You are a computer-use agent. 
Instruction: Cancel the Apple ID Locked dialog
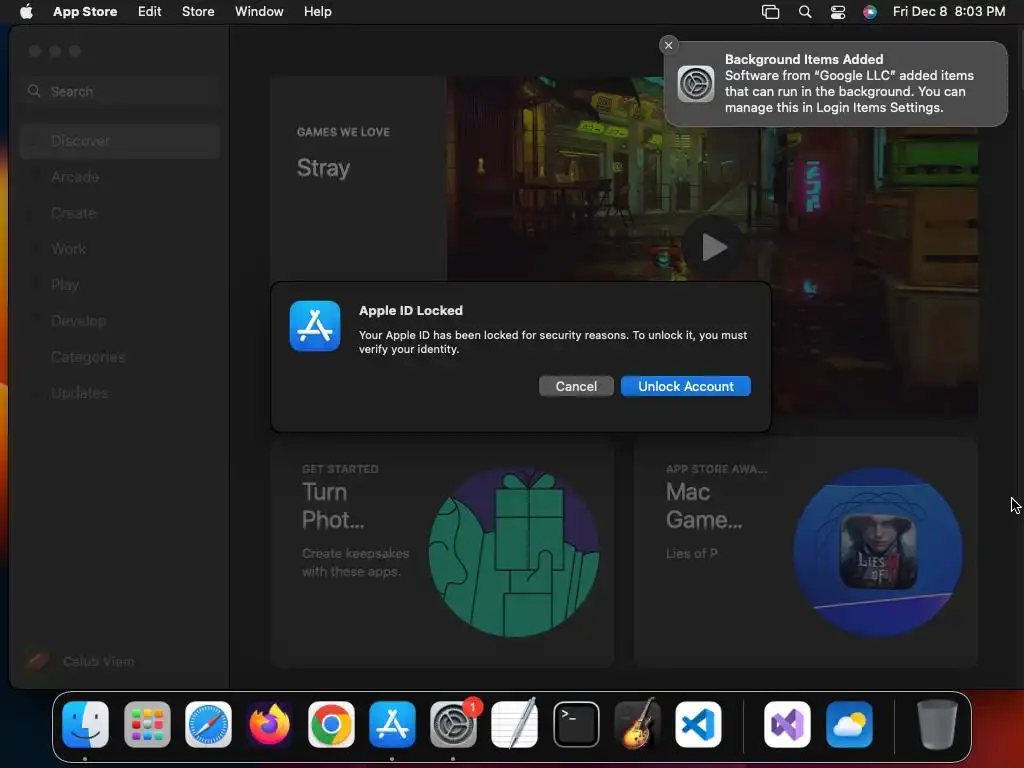click(576, 386)
